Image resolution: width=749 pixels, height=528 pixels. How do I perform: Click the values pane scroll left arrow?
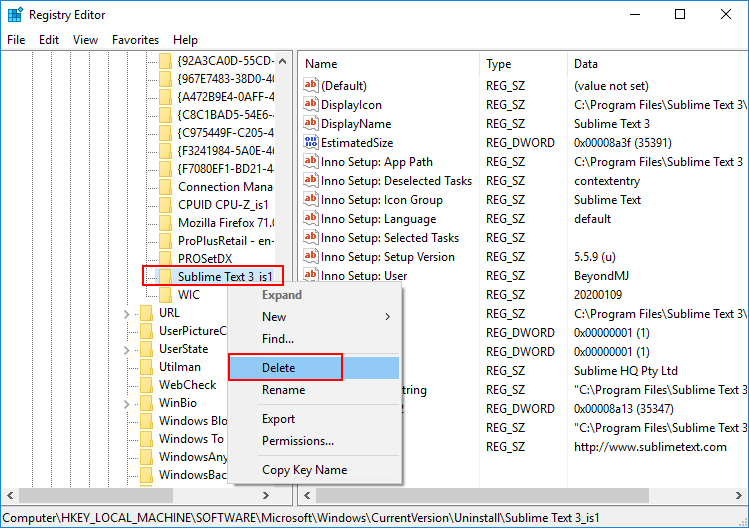(x=307, y=496)
